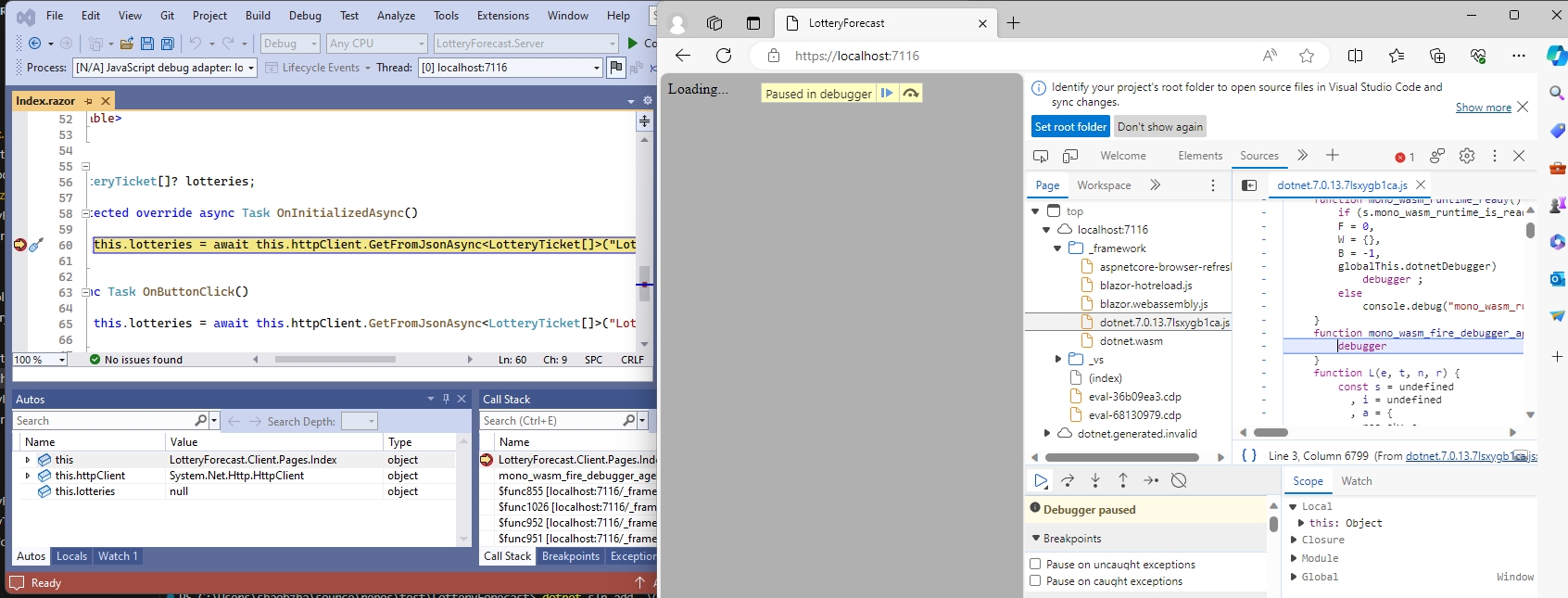This screenshot has height=598, width=1568.
Task: Click Deactivate breakpoints icon in DevTools
Action: tap(1179, 480)
